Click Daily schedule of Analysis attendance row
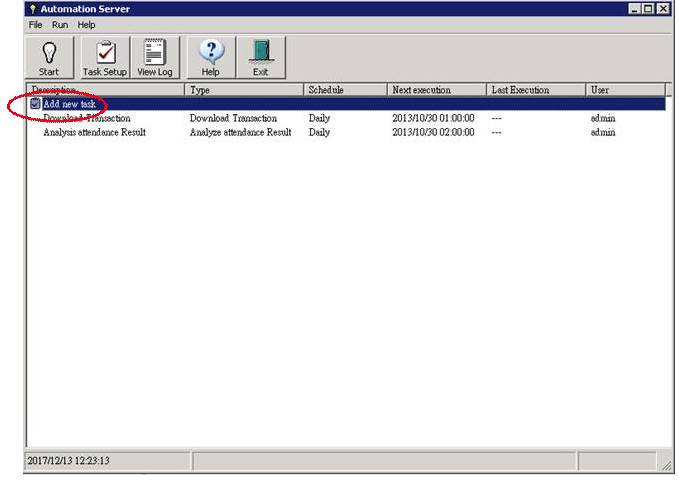This screenshot has width=679, height=480. tap(319, 132)
